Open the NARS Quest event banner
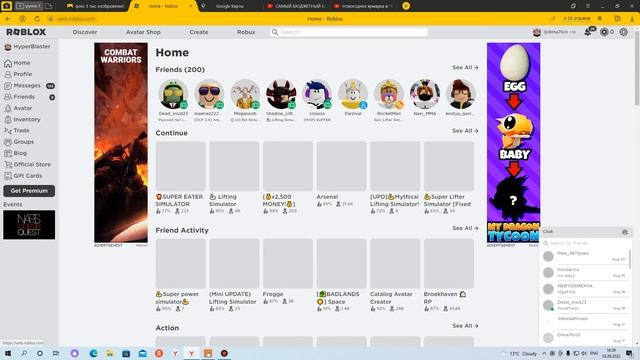640x360 pixels. (29, 225)
